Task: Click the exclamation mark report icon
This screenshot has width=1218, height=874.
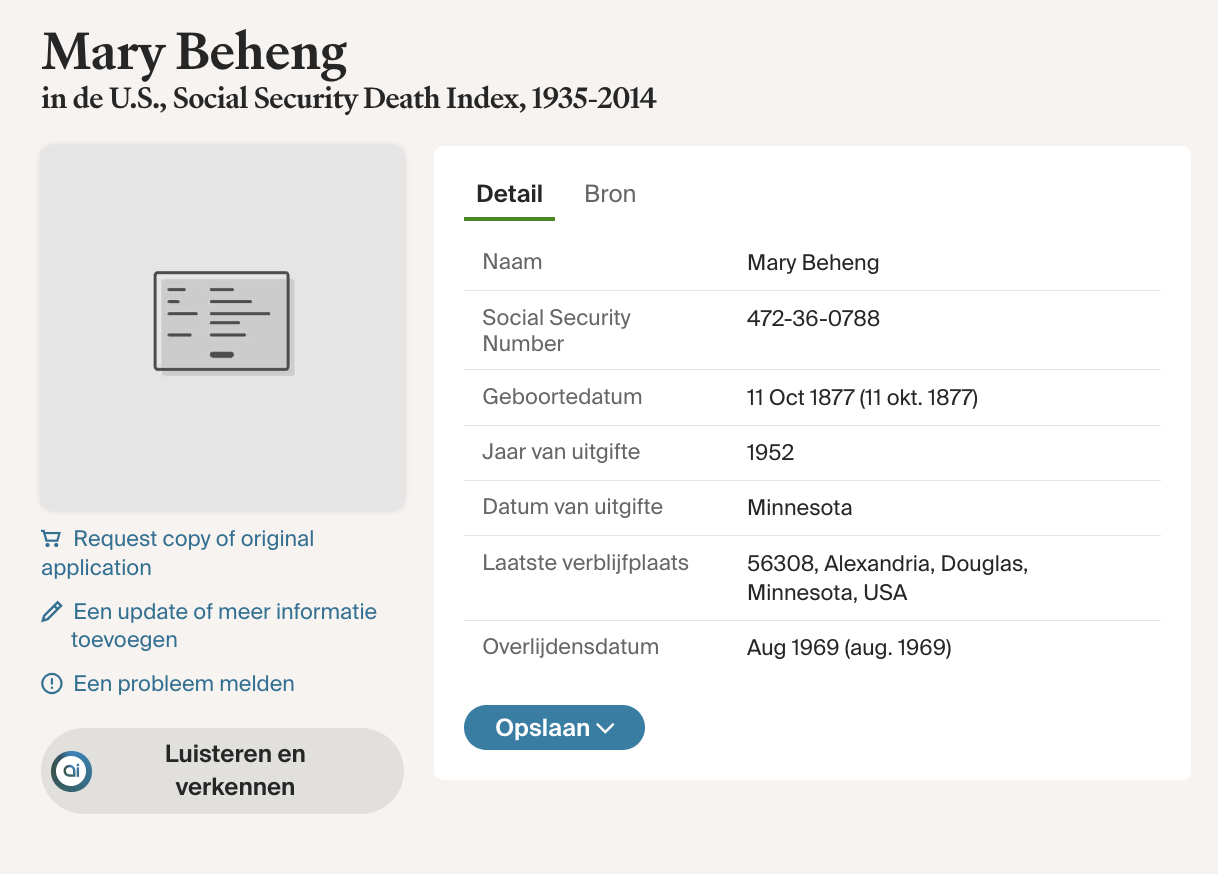Action: click(51, 684)
